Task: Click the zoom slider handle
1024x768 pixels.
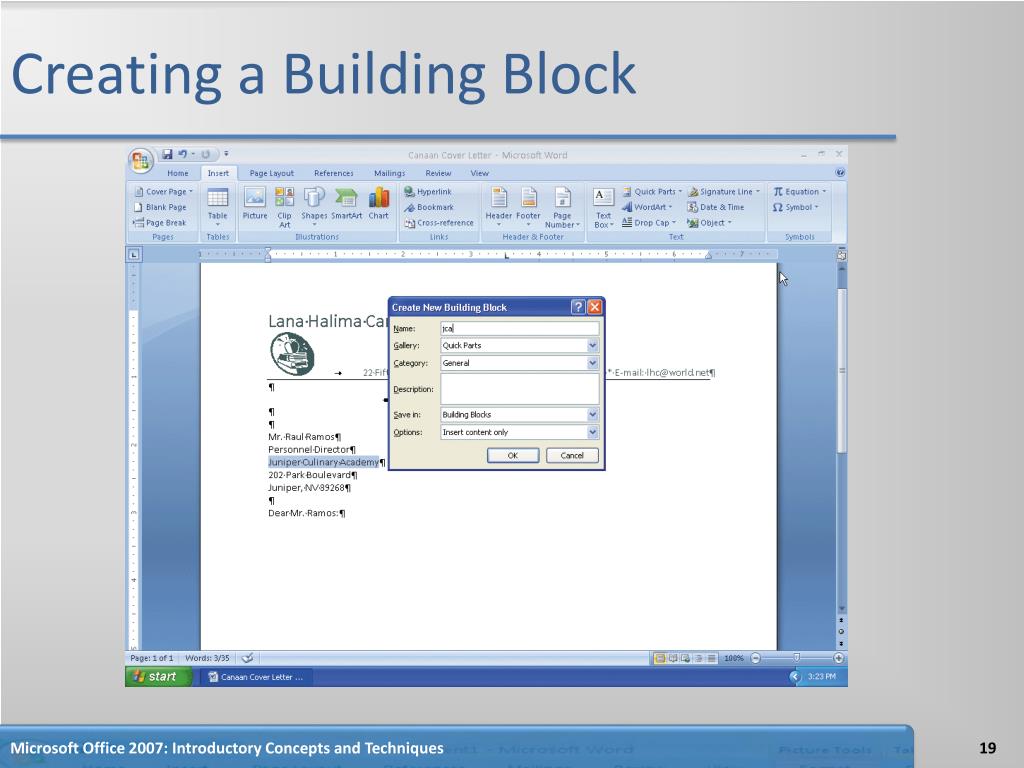Action: pos(796,658)
